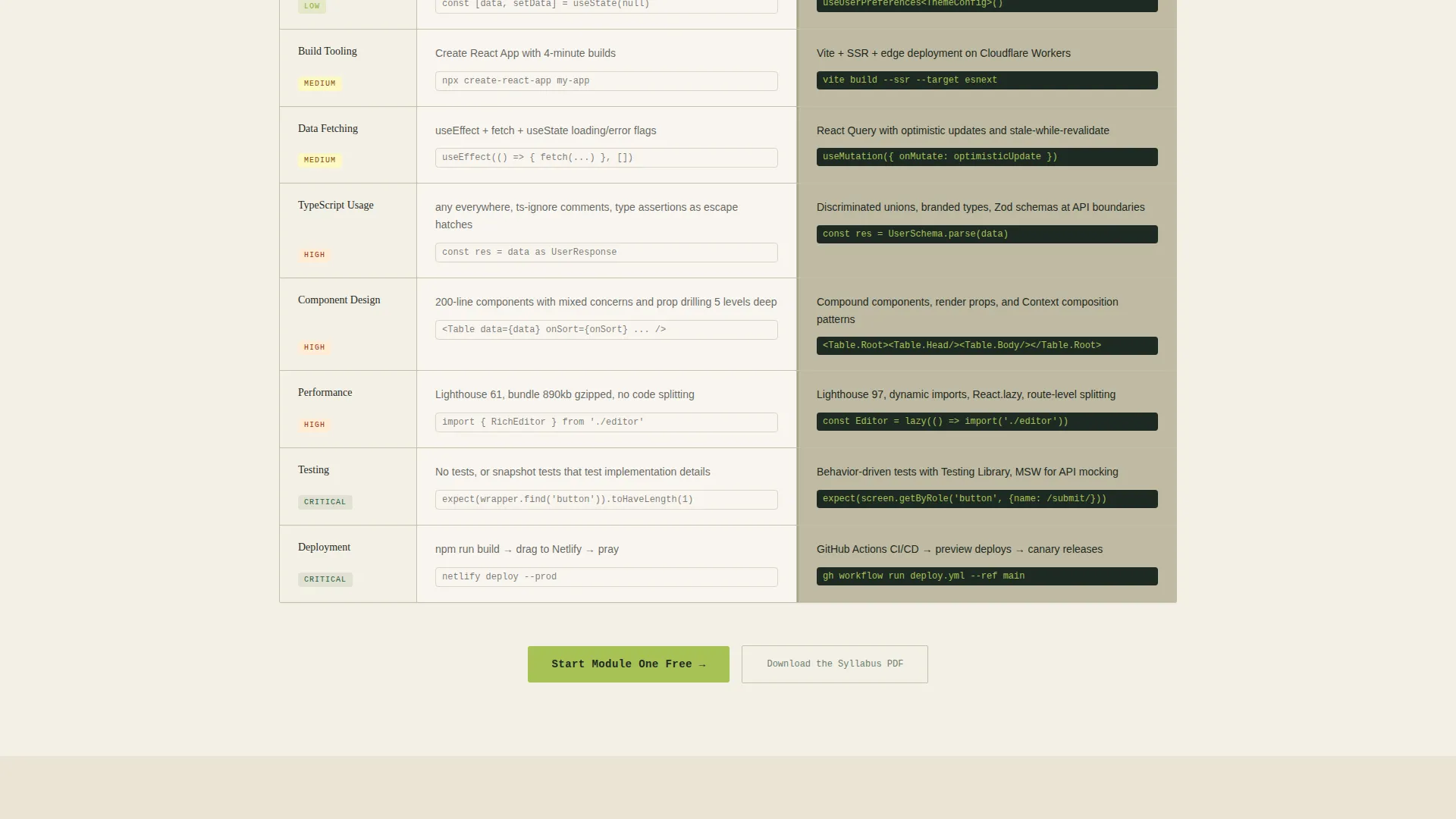This screenshot has height=819, width=1456.
Task: Click Compound components, render props description
Action: point(967,311)
